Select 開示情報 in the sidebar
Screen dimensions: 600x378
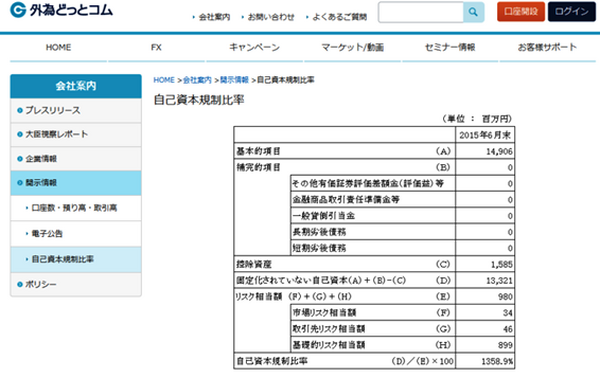(76, 183)
